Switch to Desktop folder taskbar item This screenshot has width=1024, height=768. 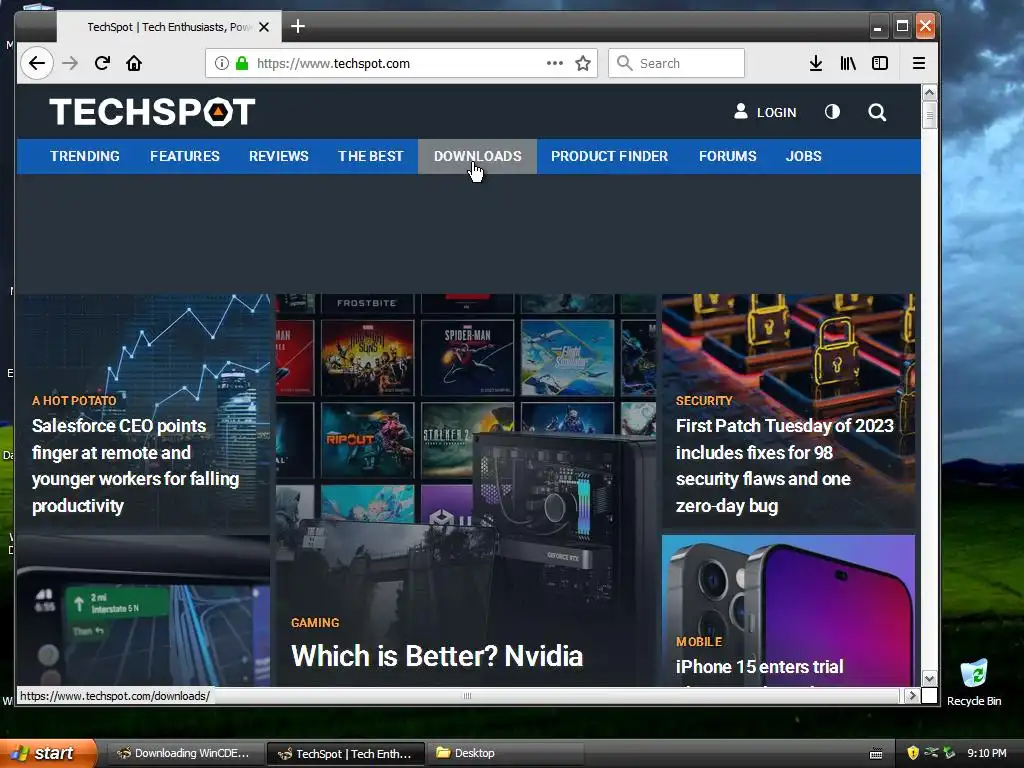coord(506,753)
